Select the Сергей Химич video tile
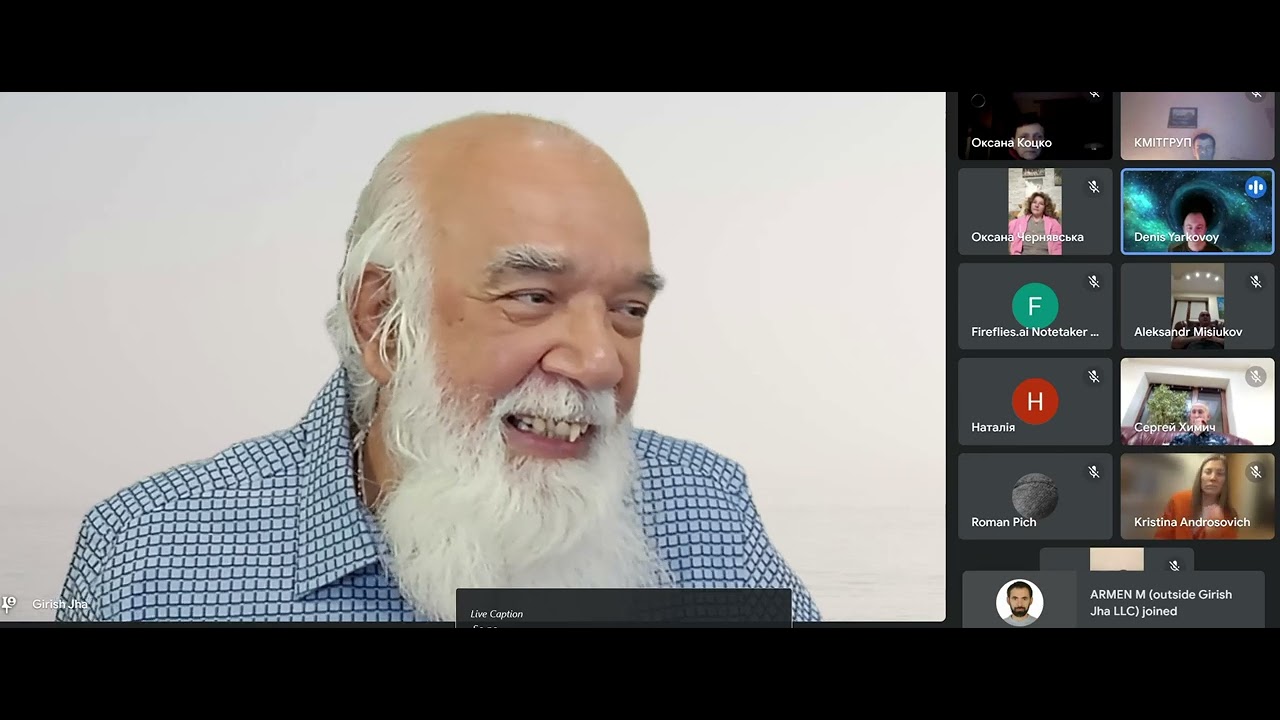 click(1197, 401)
